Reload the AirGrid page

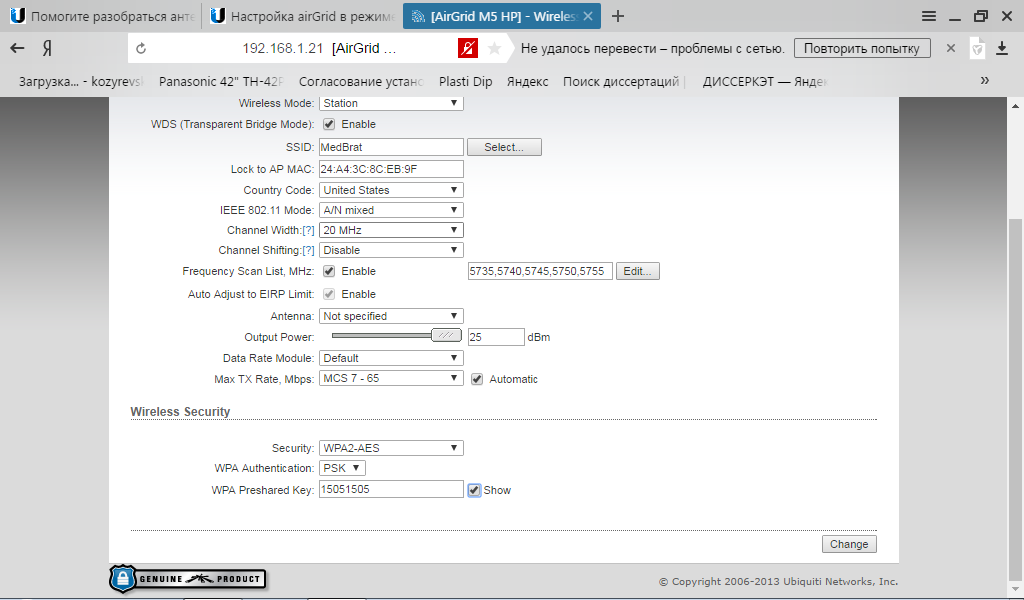click(141, 48)
